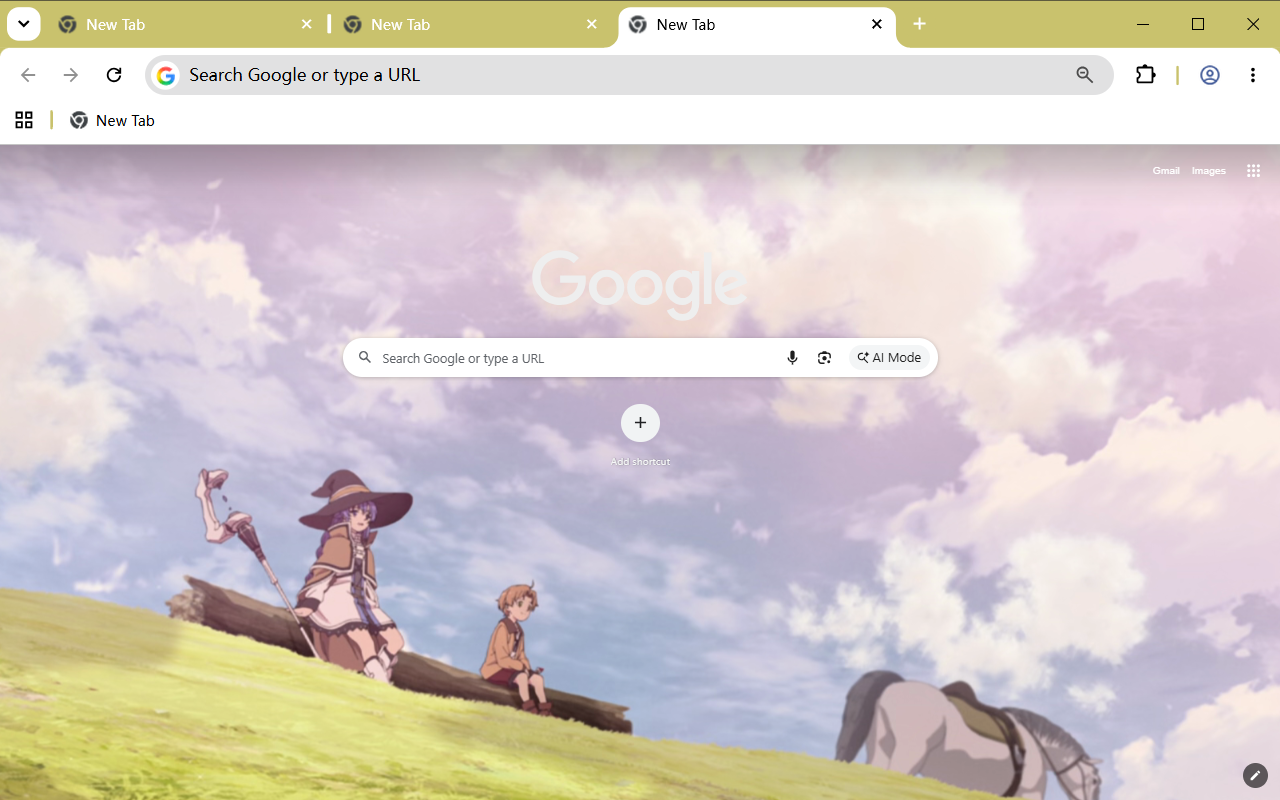Minimize the Chrome window
This screenshot has height=800, width=1280.
pos(1143,24)
